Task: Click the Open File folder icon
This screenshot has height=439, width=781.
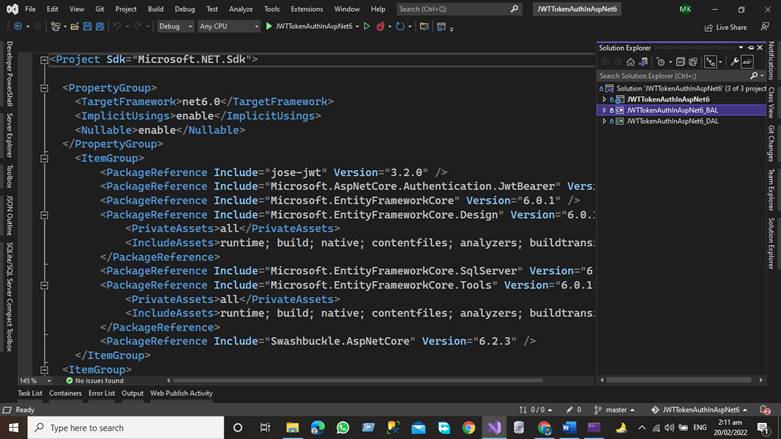Action: tap(74, 26)
